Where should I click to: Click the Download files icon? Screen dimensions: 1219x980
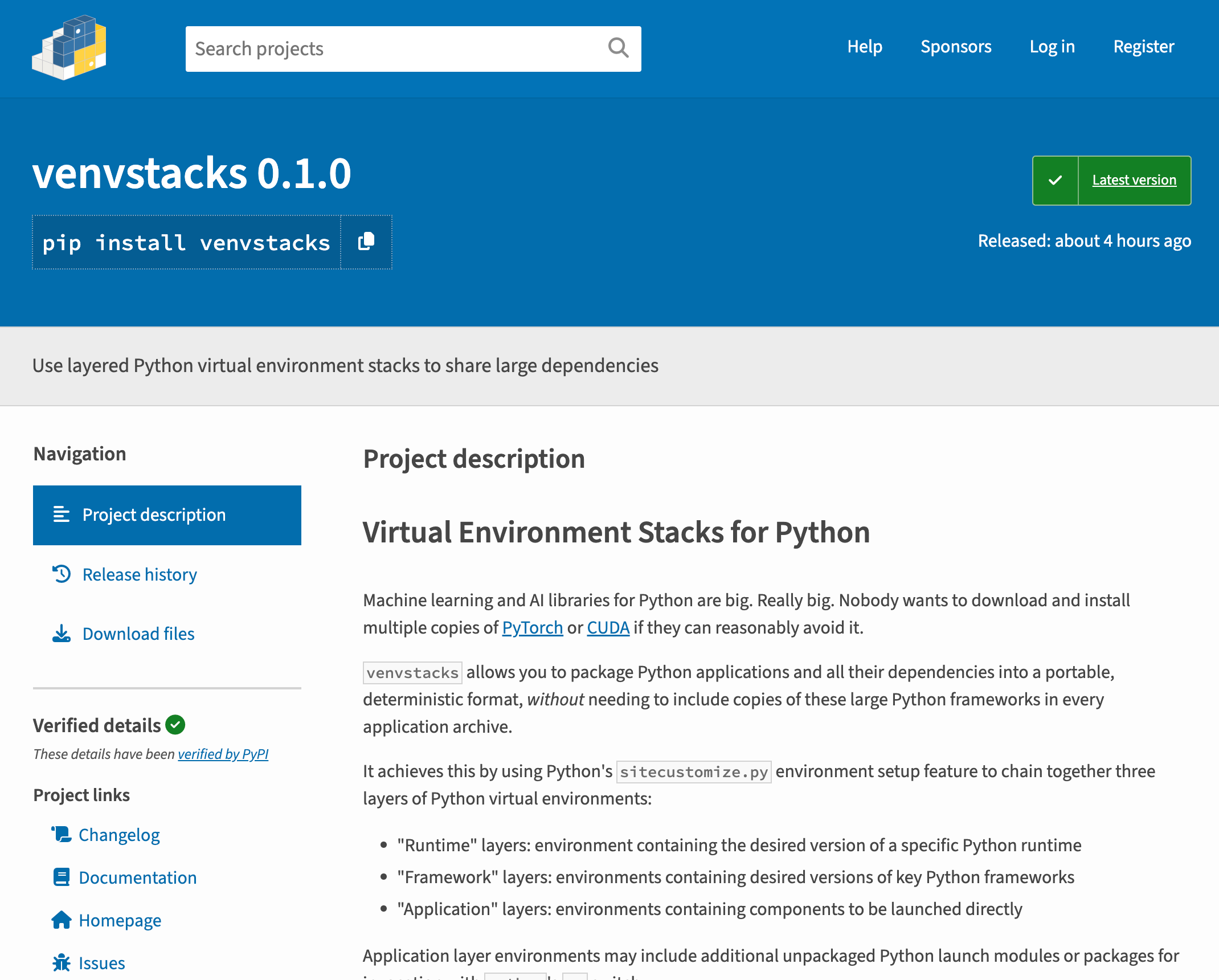click(x=62, y=633)
